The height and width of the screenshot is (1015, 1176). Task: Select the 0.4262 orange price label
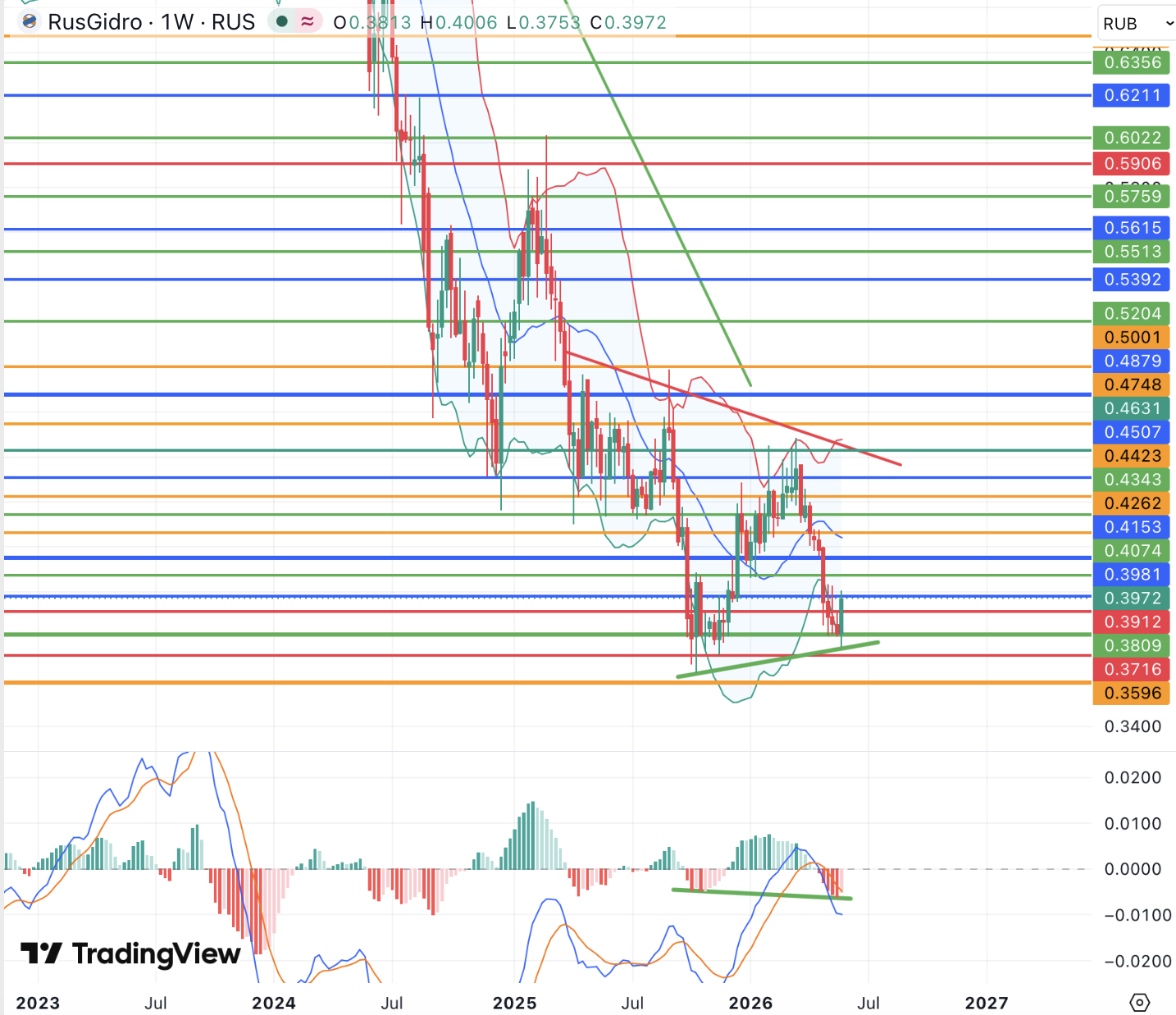click(x=1133, y=503)
